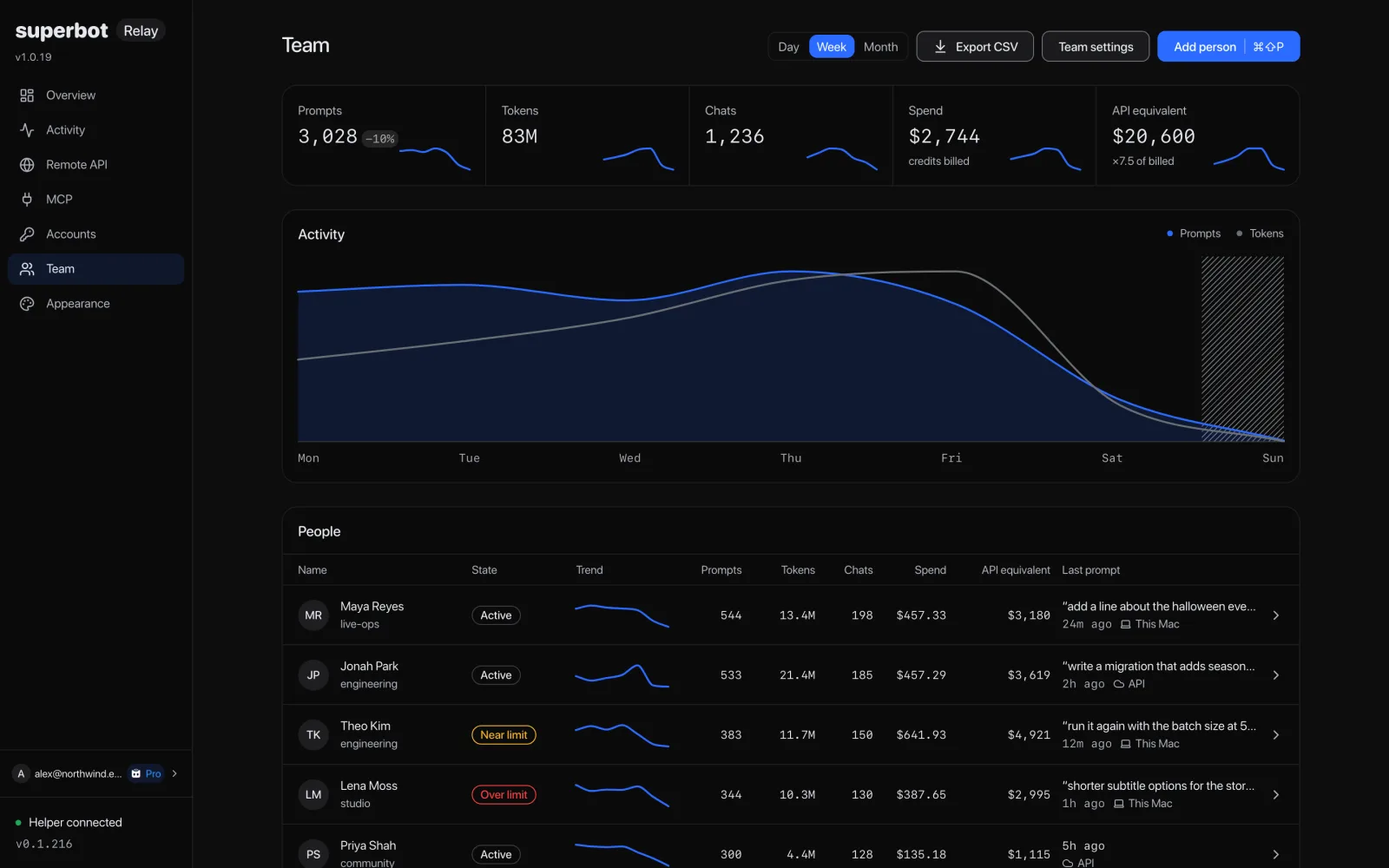
Task: Click the -10% prompts change badge
Action: pos(380,139)
